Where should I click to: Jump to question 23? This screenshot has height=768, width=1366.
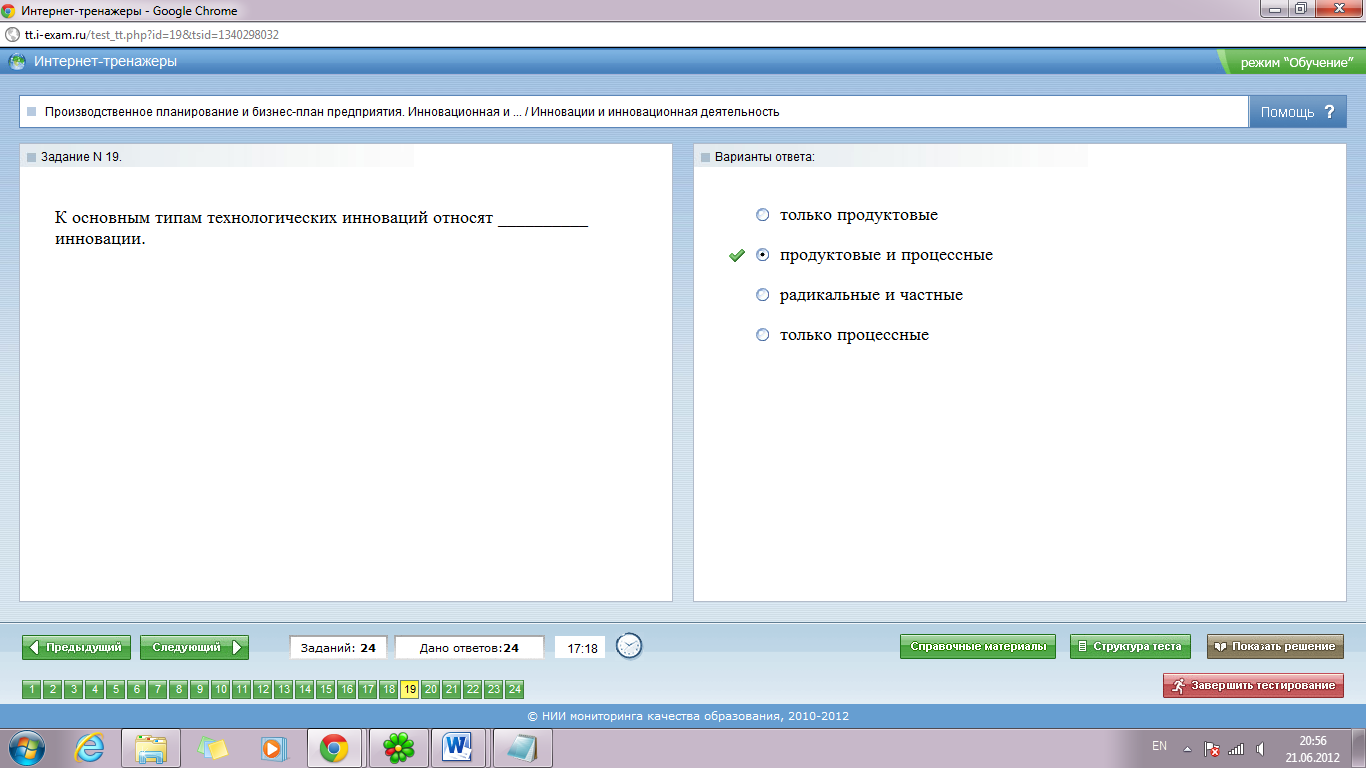[x=494, y=689]
